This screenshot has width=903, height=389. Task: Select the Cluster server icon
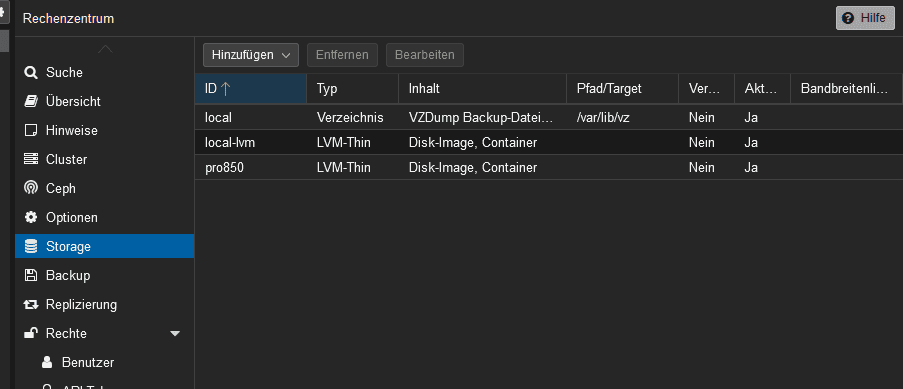31,159
